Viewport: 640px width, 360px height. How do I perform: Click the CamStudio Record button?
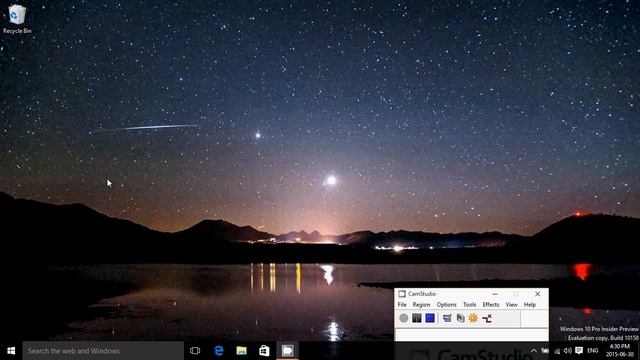(404, 318)
